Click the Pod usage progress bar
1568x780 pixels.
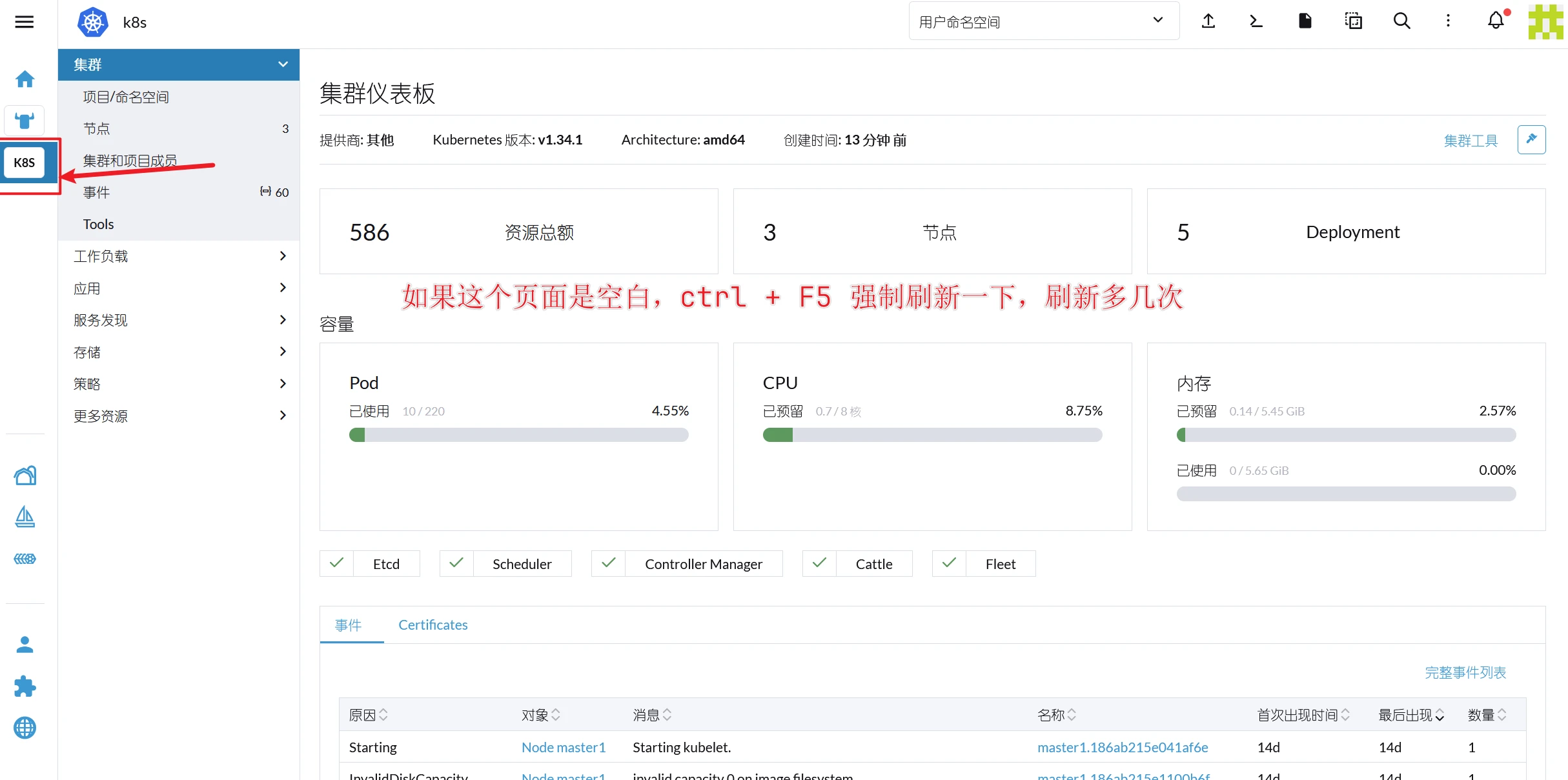tap(518, 435)
